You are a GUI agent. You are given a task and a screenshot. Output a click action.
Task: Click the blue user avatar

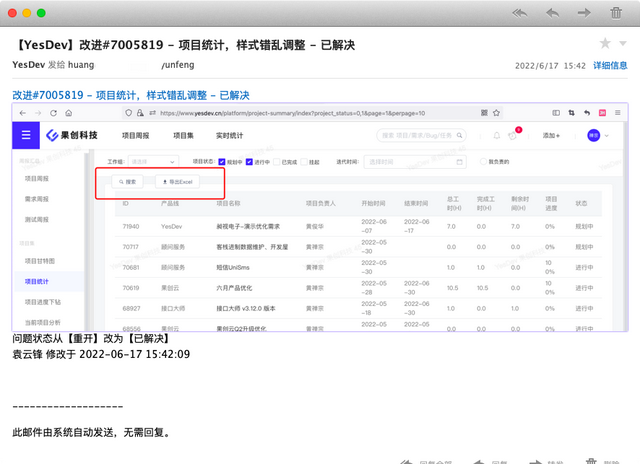[x=593, y=135]
